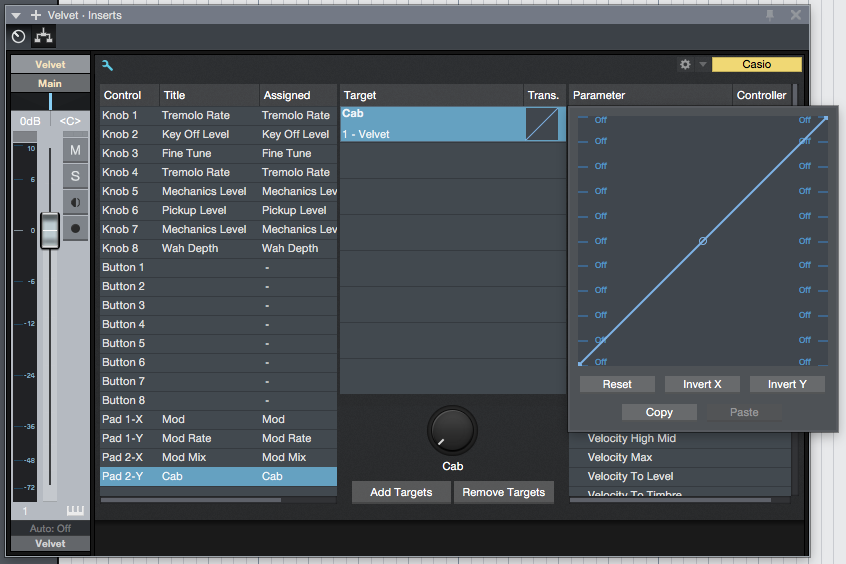Toggle record arm on the Velvet channel

75,228
